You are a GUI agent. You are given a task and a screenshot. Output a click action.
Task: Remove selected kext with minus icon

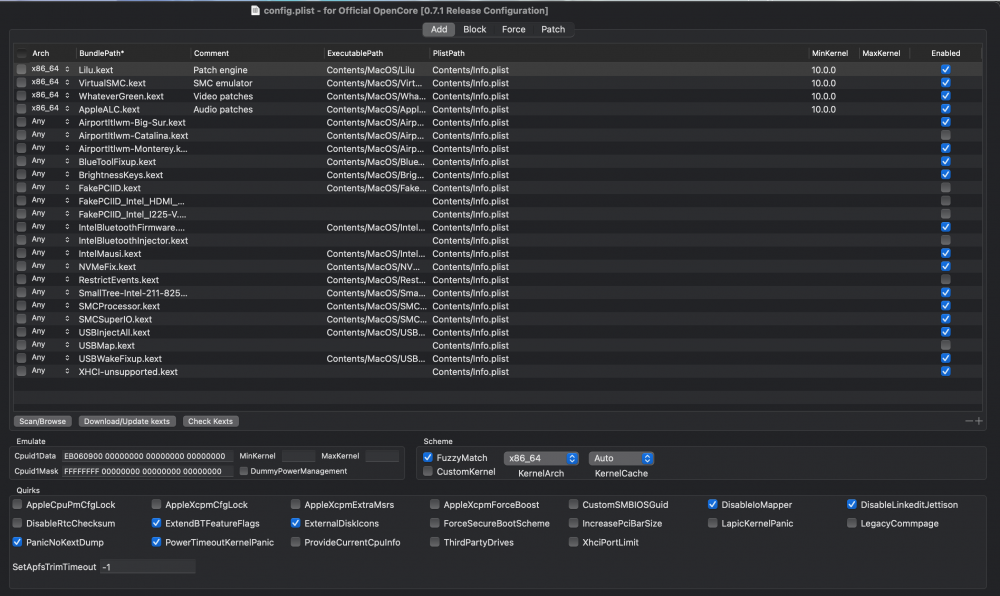[x=969, y=421]
